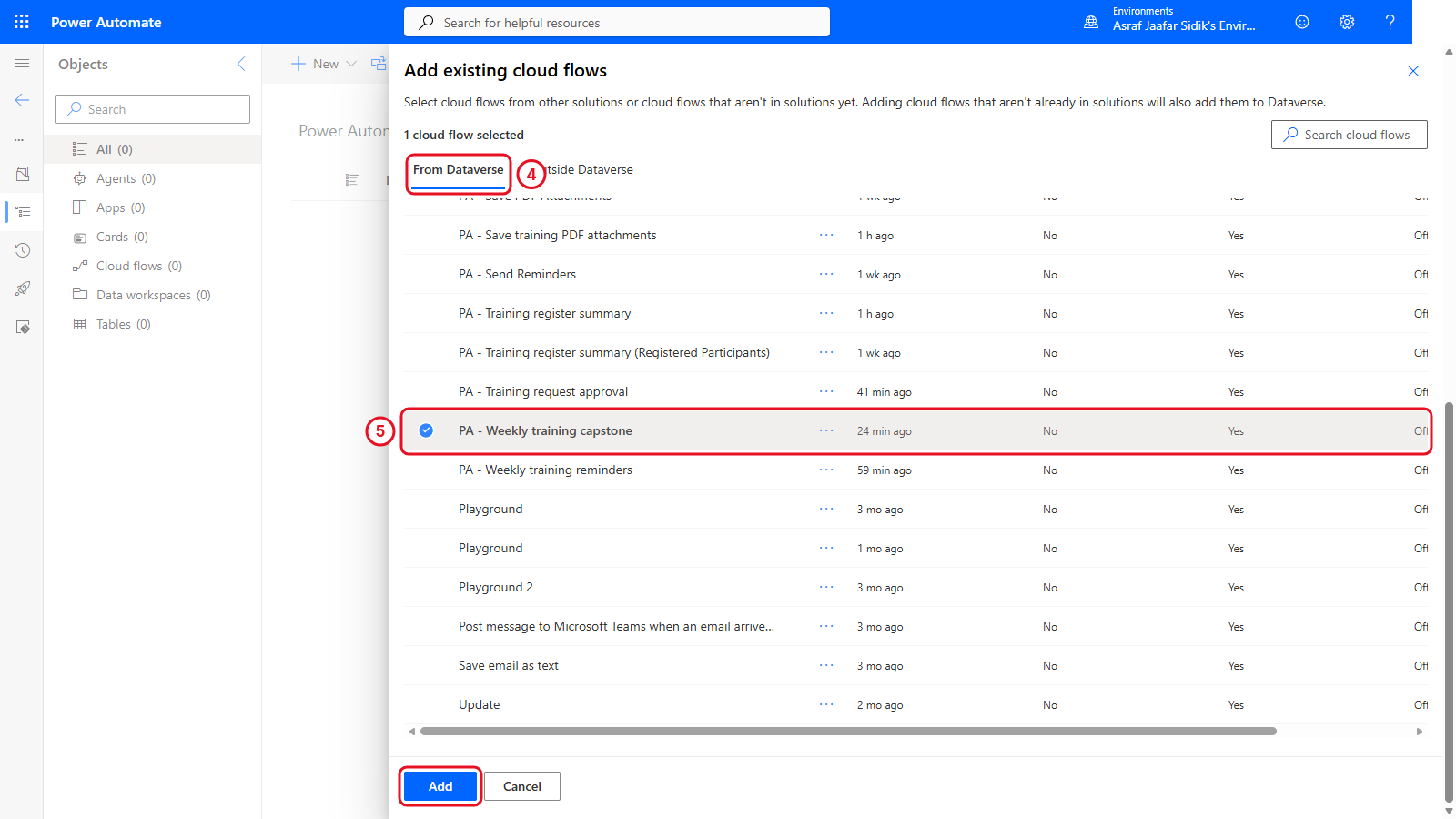This screenshot has height=819, width=1456.
Task: Open the Help question mark icon
Action: [x=1390, y=22]
